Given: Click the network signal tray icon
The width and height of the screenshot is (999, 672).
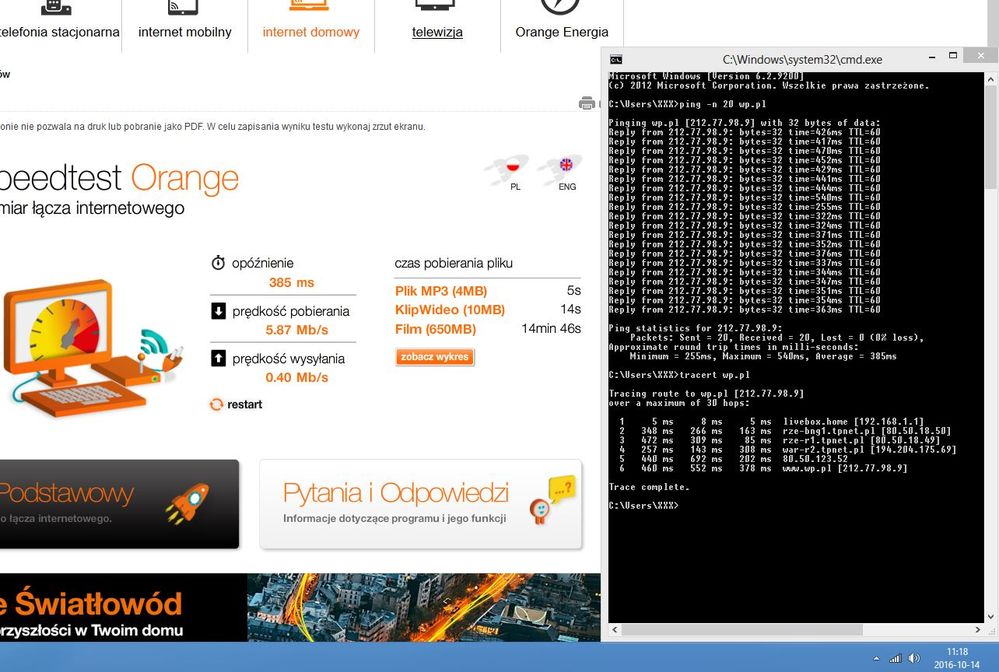Looking at the screenshot, I should [x=896, y=658].
